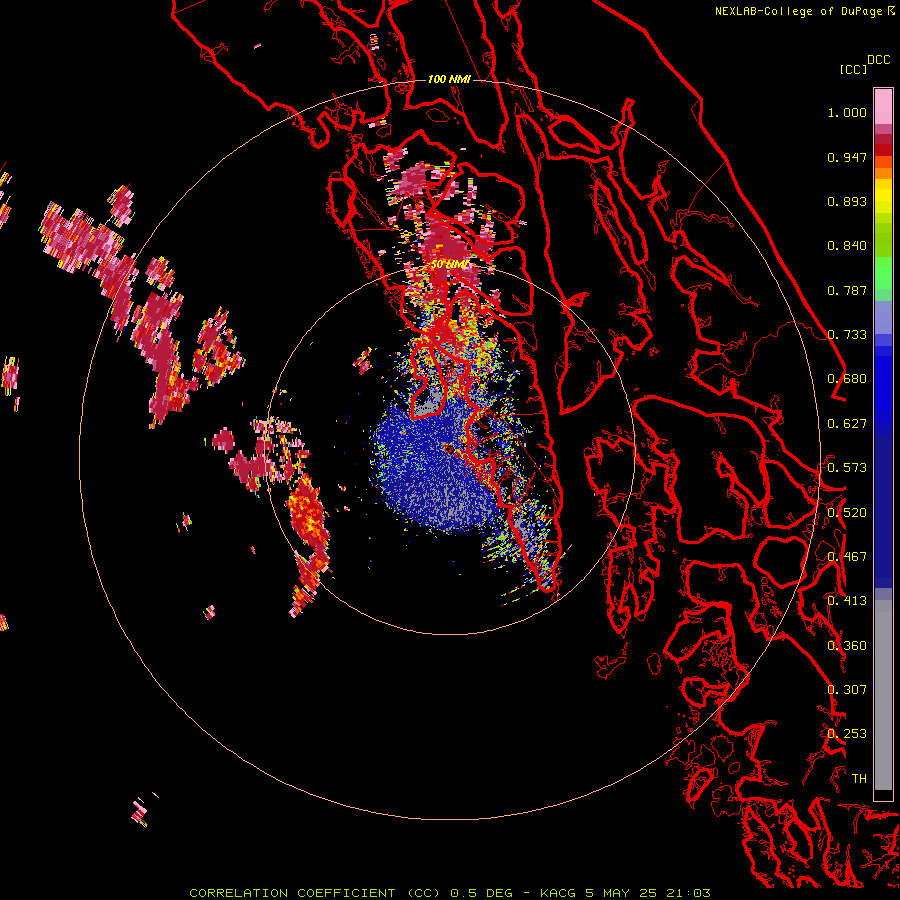Image resolution: width=900 pixels, height=900 pixels.
Task: Click the TH threshold label
Action: [x=859, y=779]
